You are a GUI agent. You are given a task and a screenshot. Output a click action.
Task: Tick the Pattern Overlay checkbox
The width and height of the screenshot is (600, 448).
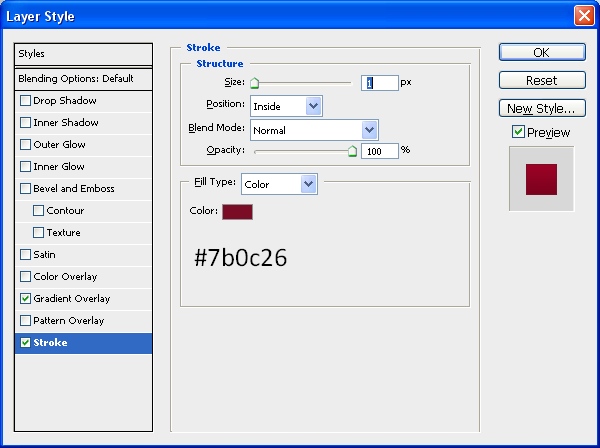click(25, 321)
